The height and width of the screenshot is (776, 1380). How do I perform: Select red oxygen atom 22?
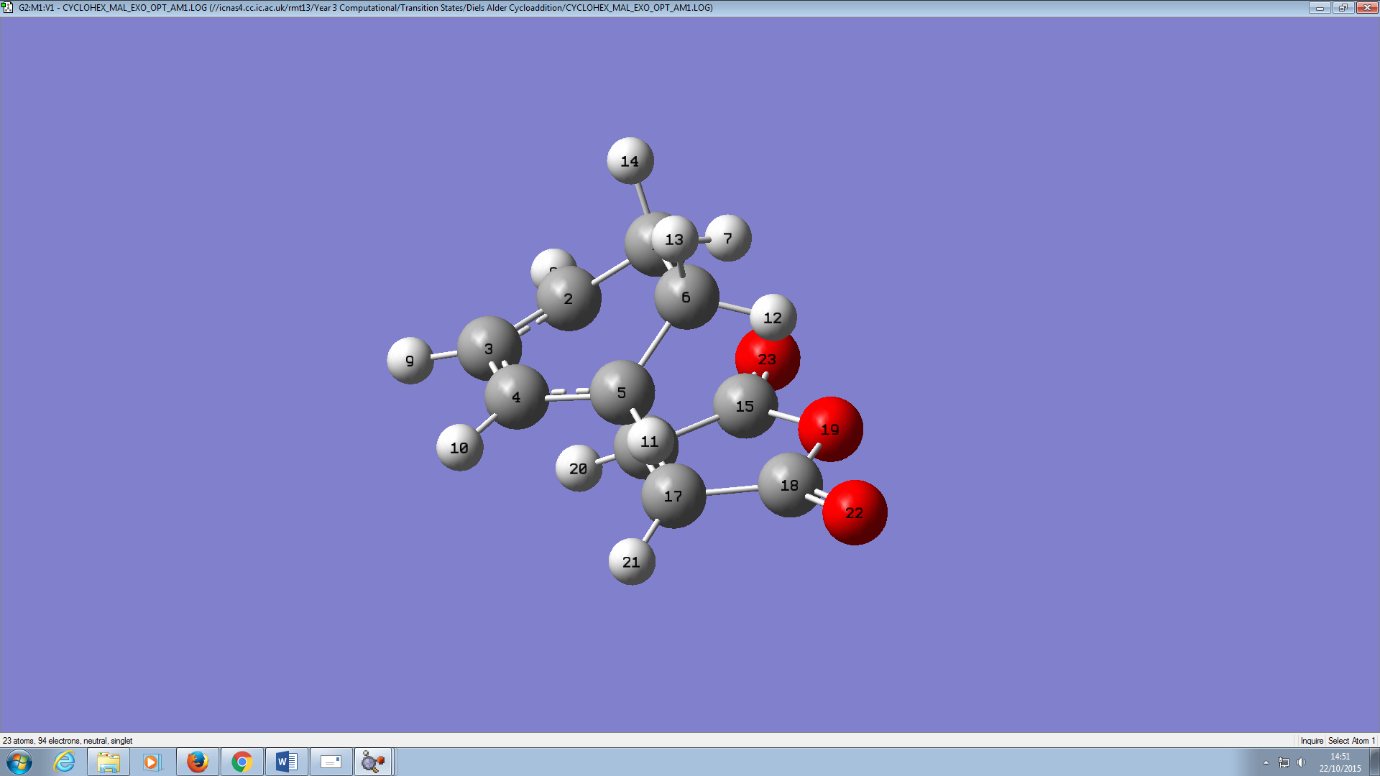[x=855, y=513]
